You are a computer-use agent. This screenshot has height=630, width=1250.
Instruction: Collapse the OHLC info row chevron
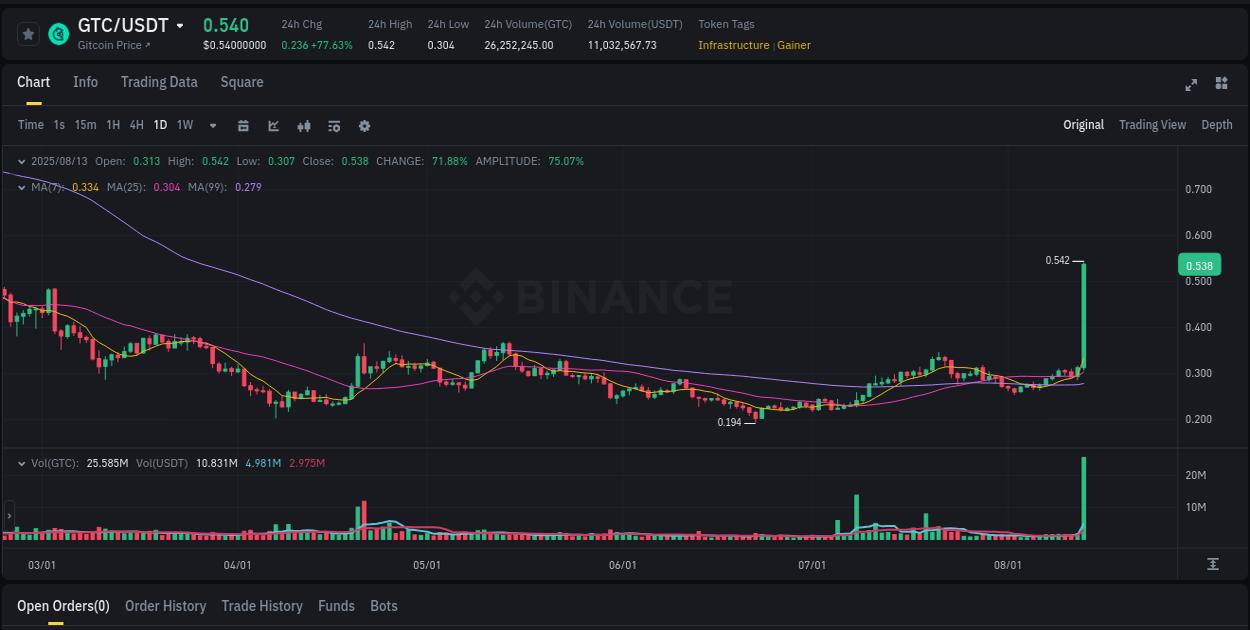point(22,160)
